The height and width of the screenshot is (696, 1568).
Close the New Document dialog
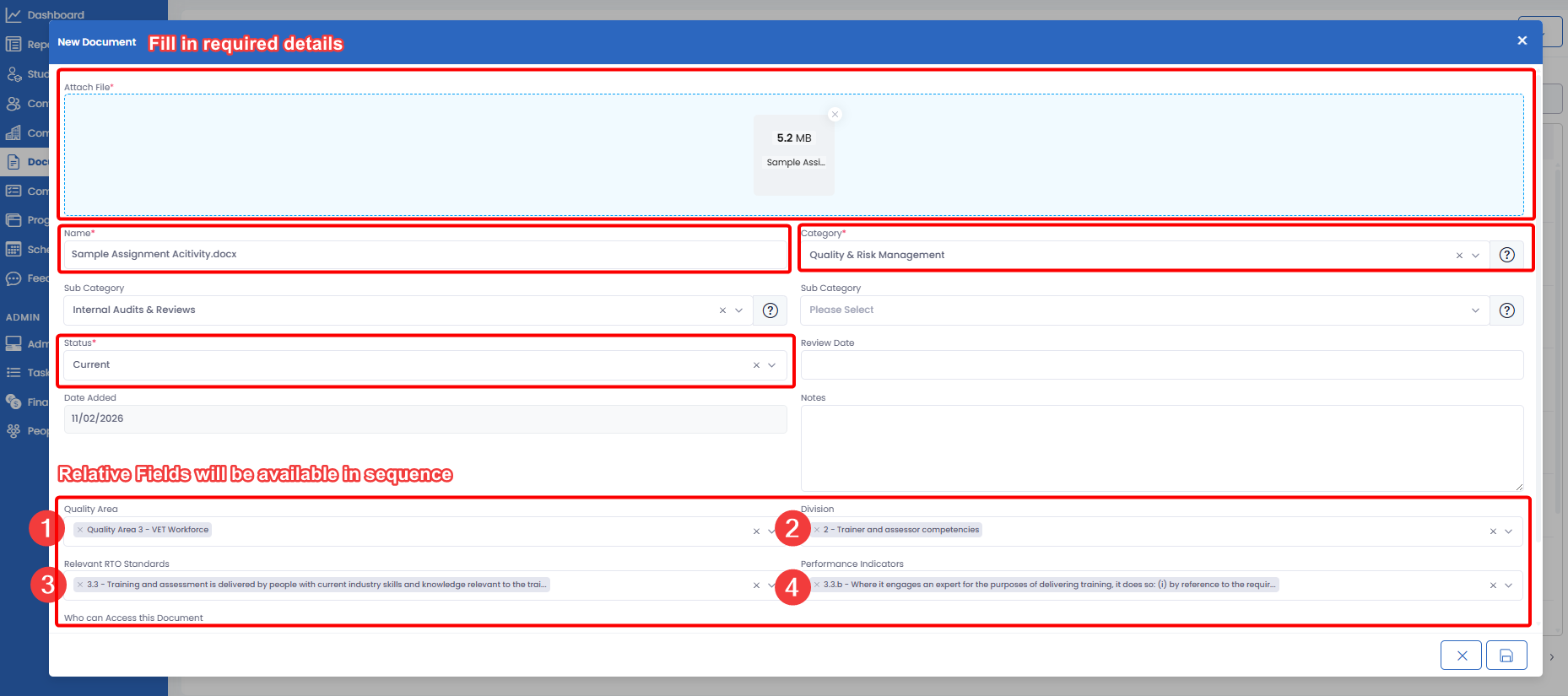point(1522,40)
